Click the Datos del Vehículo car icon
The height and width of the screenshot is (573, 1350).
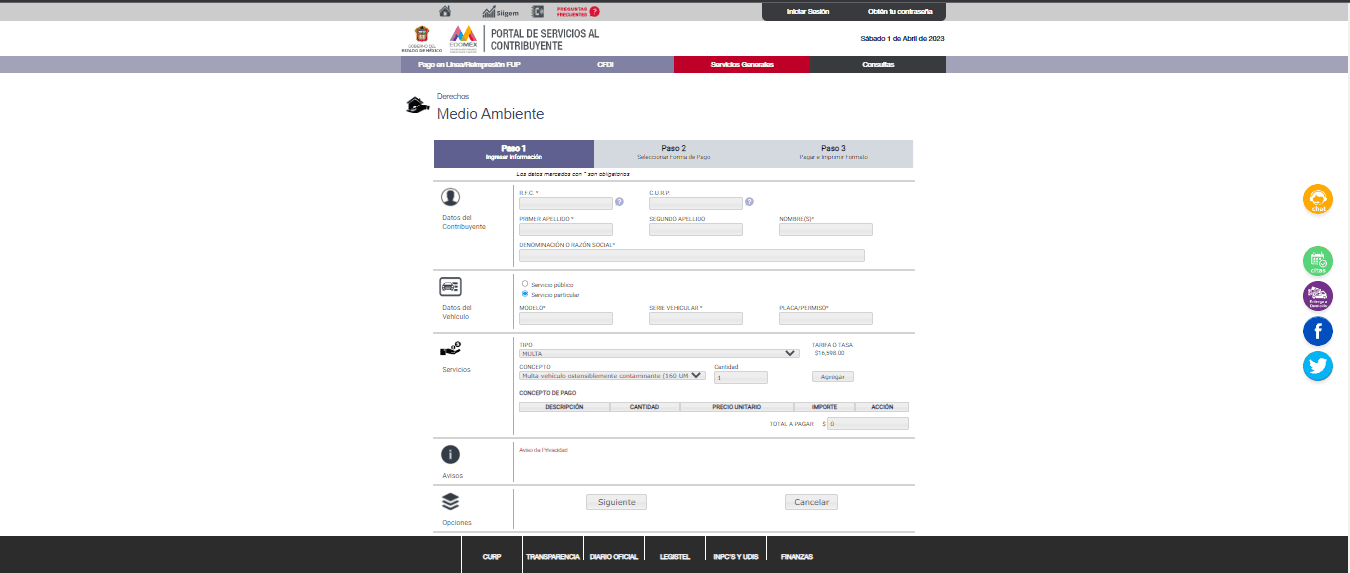click(x=450, y=287)
